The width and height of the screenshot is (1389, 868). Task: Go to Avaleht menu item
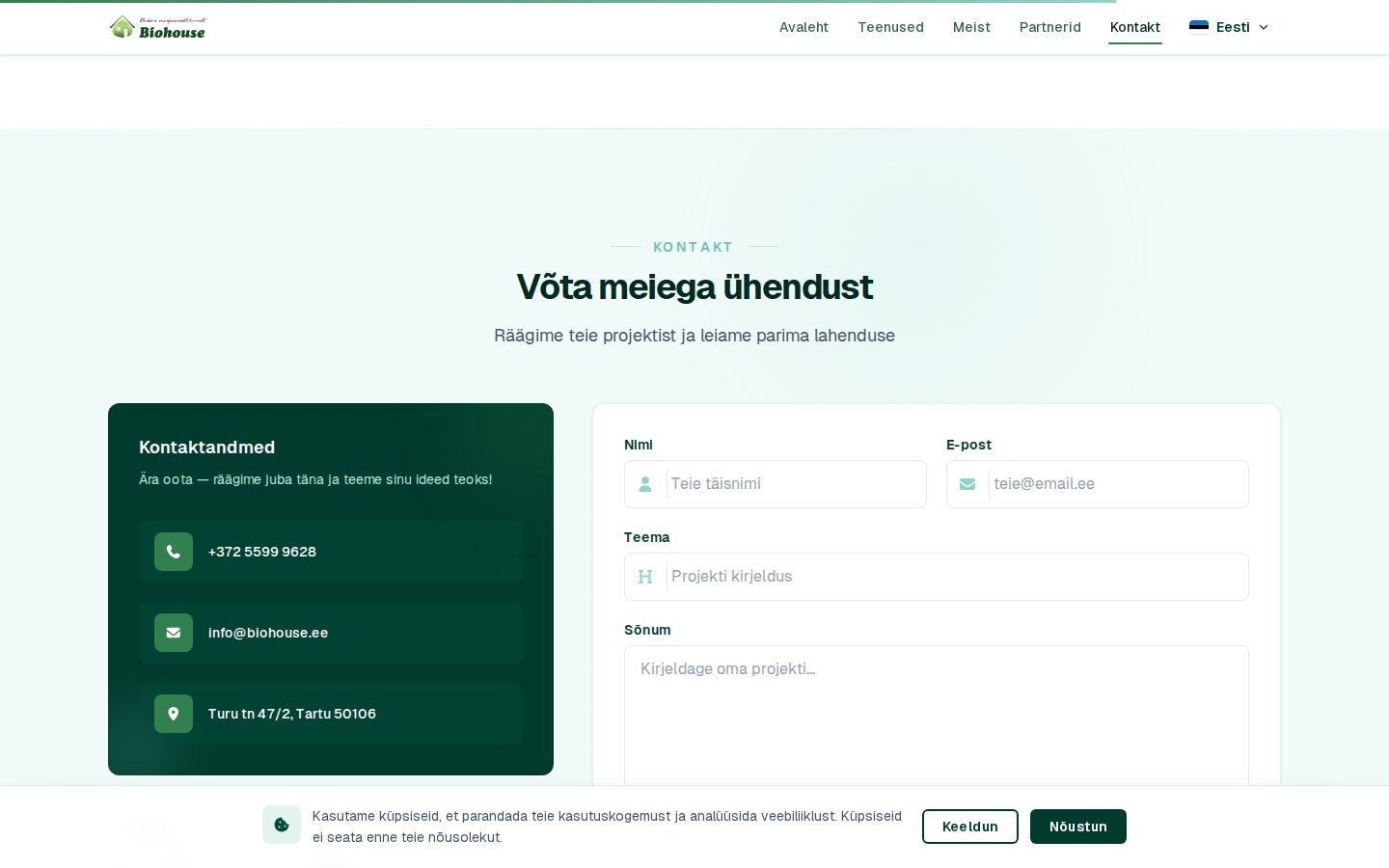click(x=803, y=27)
